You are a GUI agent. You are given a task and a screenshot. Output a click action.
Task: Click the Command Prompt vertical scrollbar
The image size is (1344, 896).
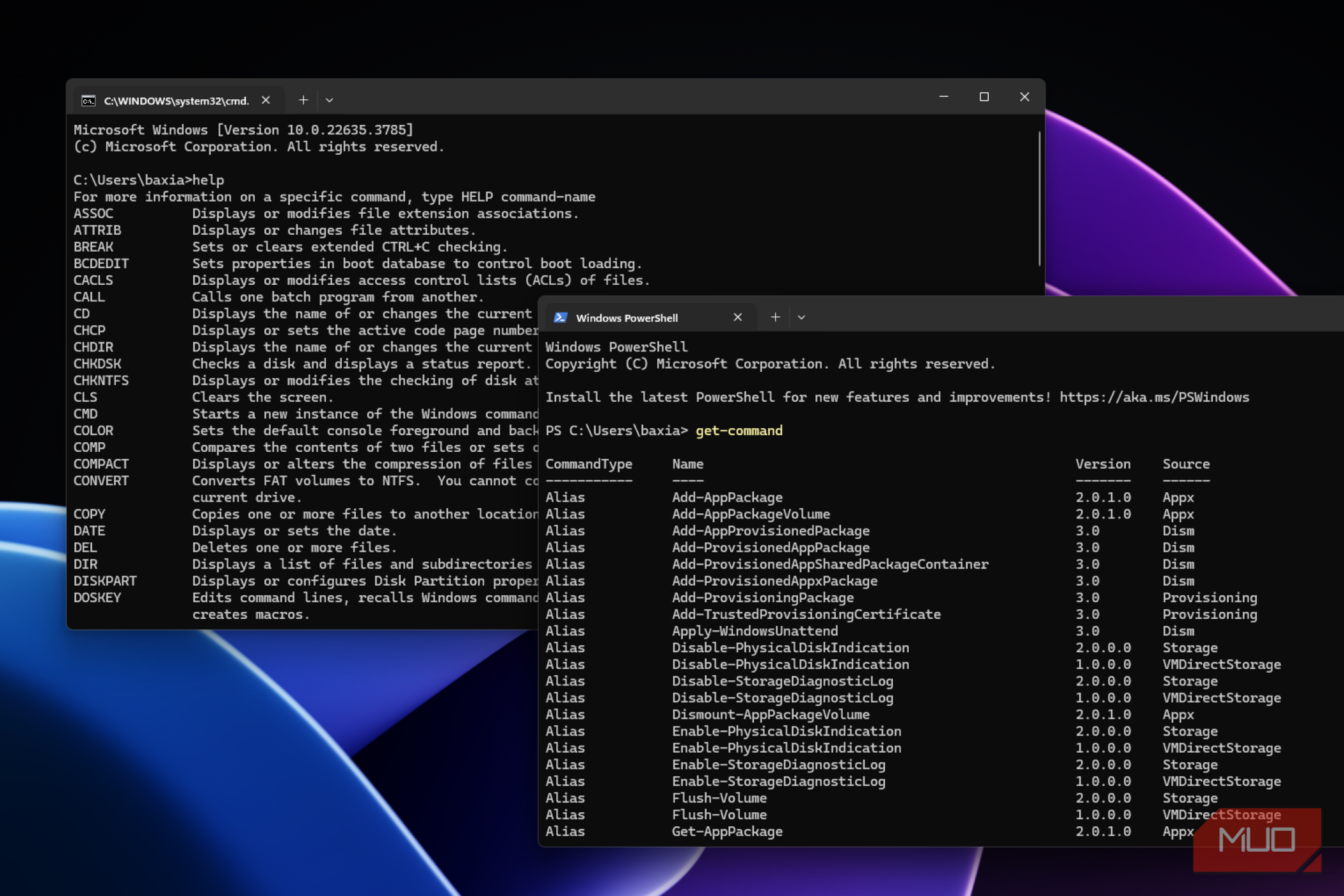click(x=1039, y=198)
